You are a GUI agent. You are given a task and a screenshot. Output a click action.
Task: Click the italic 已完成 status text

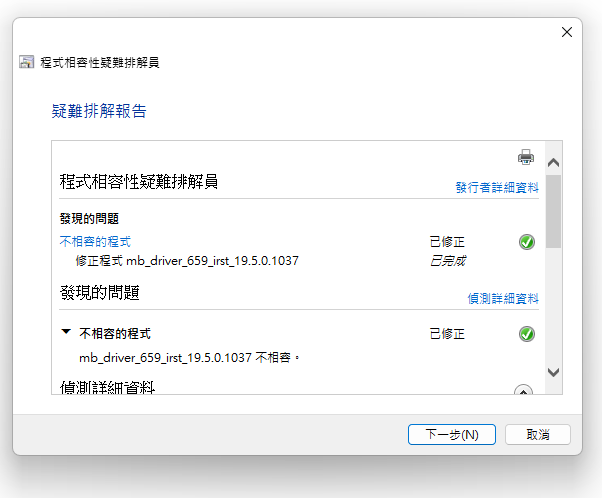(447, 261)
